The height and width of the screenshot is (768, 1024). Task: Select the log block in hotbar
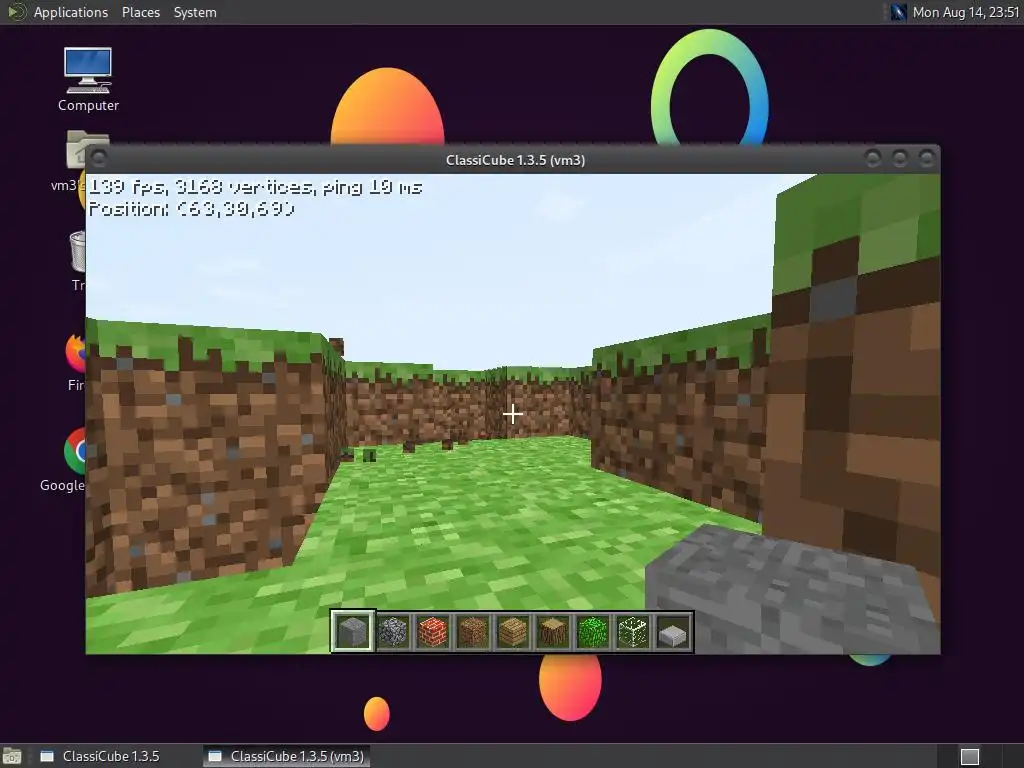[x=552, y=632]
